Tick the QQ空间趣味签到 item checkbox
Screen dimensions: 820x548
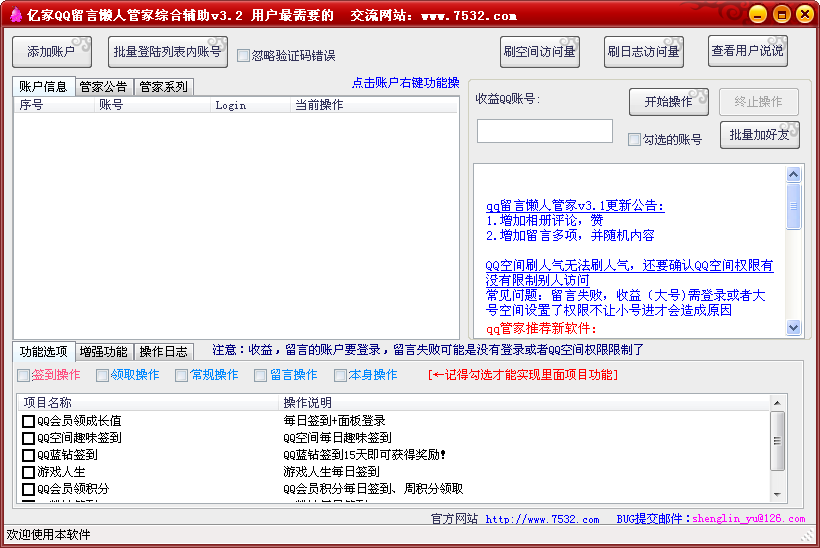(x=29, y=438)
